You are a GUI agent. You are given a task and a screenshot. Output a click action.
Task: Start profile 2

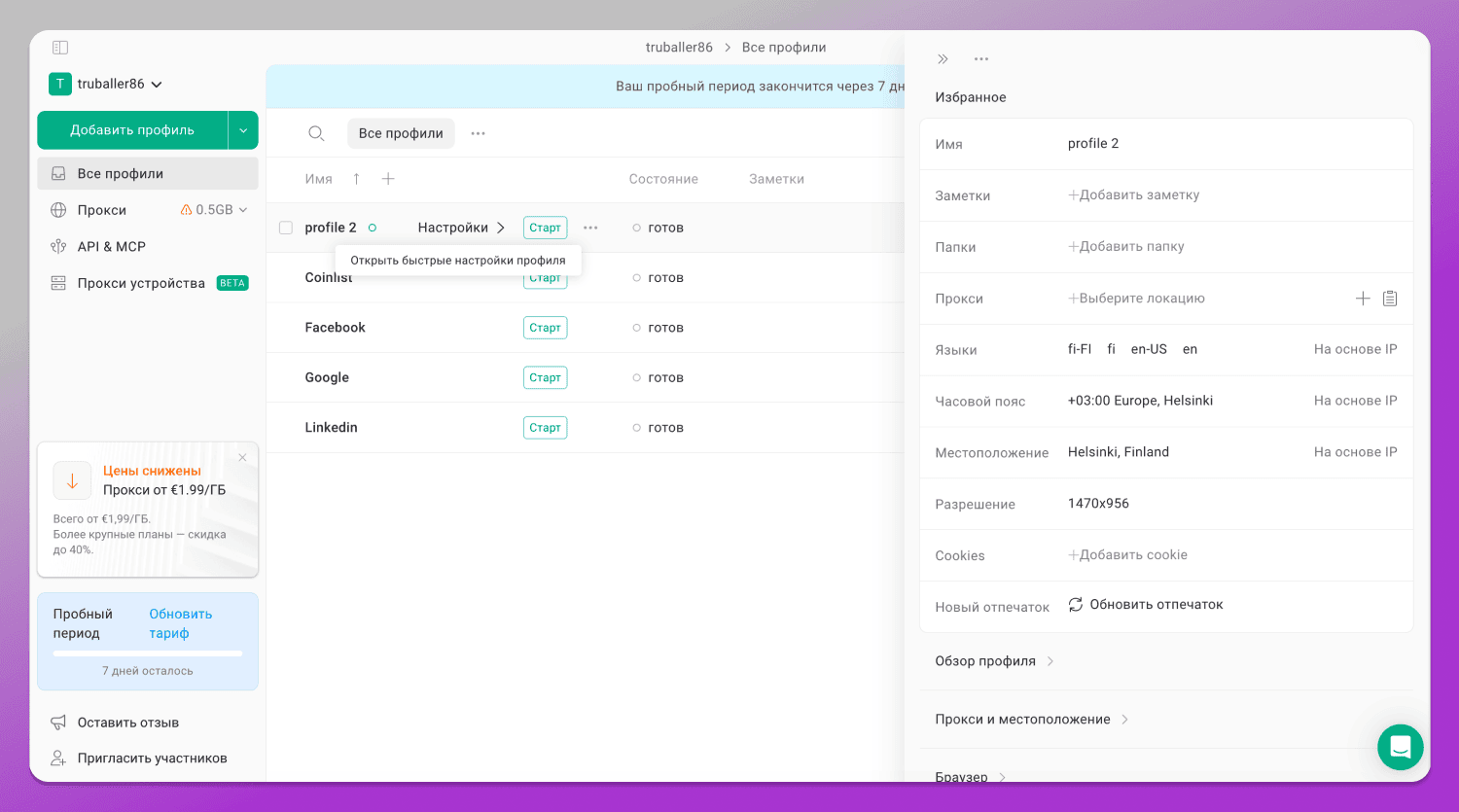pyautogui.click(x=545, y=228)
